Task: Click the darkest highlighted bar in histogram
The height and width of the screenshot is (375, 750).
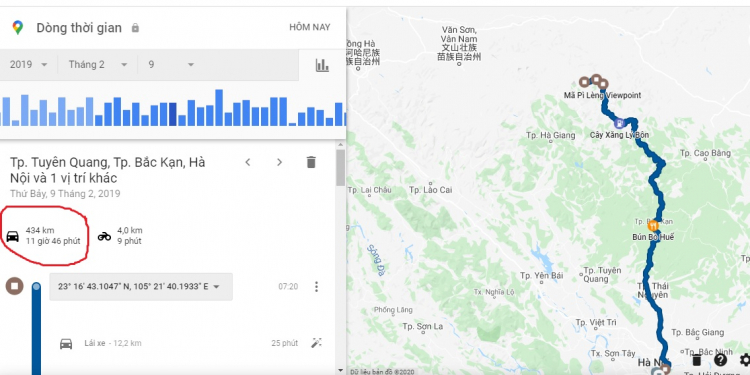Action: (x=173, y=114)
